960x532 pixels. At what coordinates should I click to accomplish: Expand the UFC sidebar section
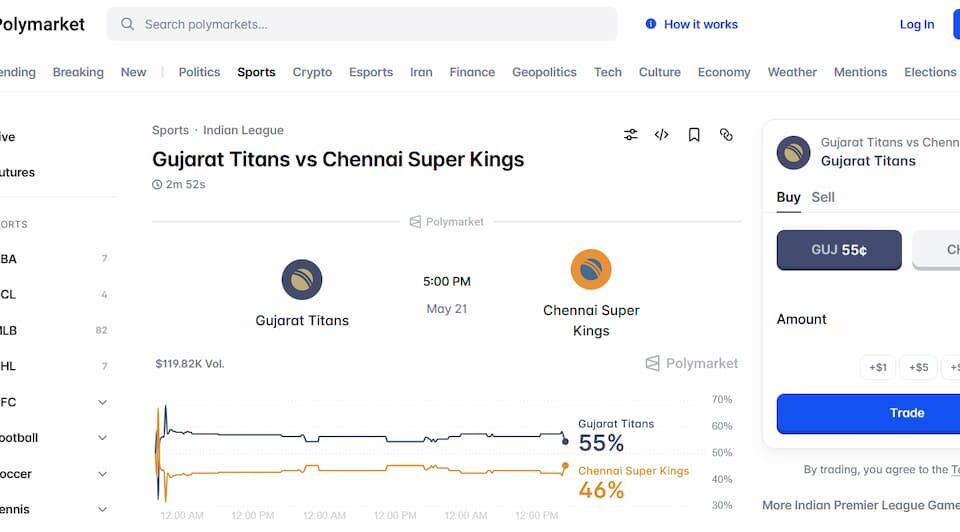point(103,402)
